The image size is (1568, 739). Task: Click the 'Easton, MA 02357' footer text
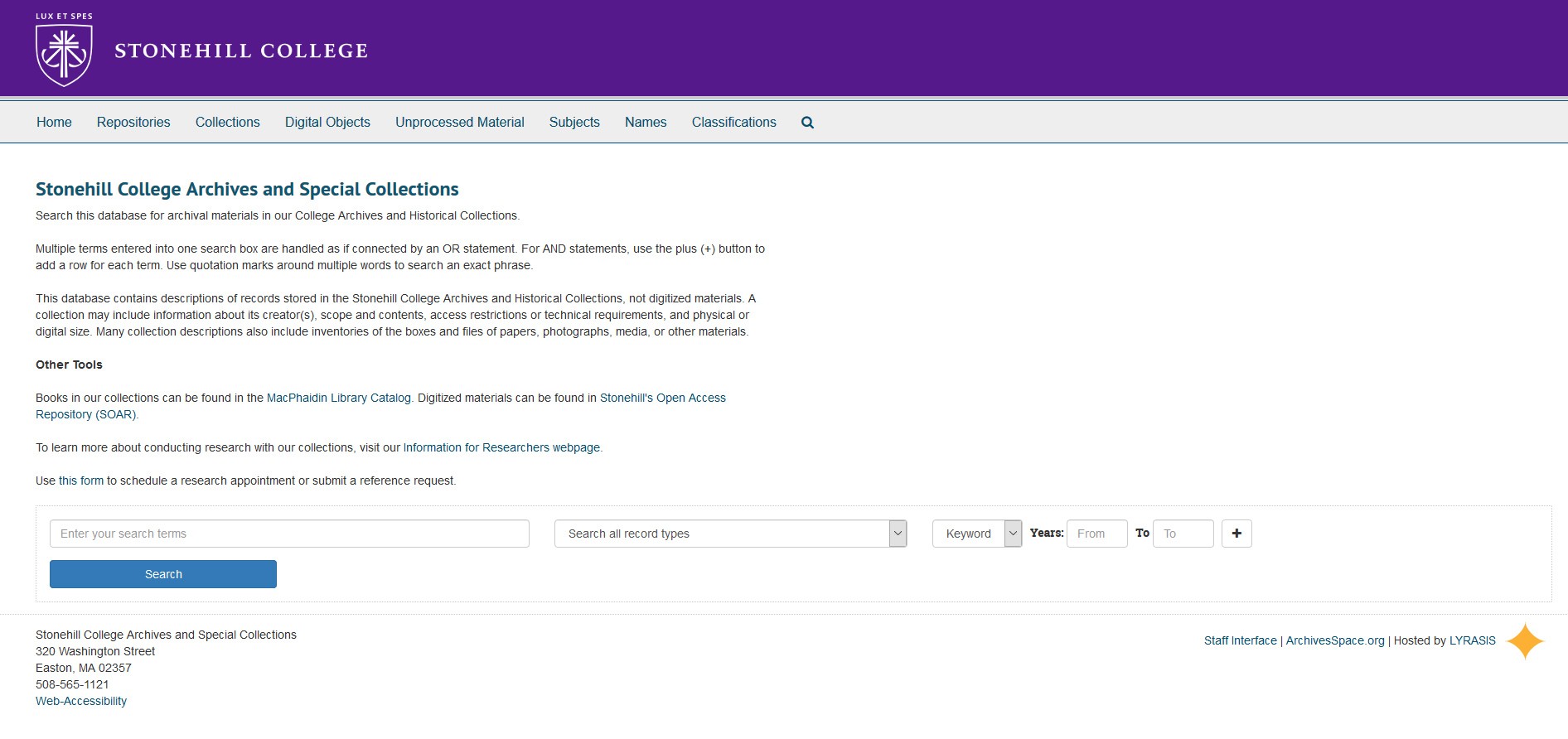click(x=84, y=668)
